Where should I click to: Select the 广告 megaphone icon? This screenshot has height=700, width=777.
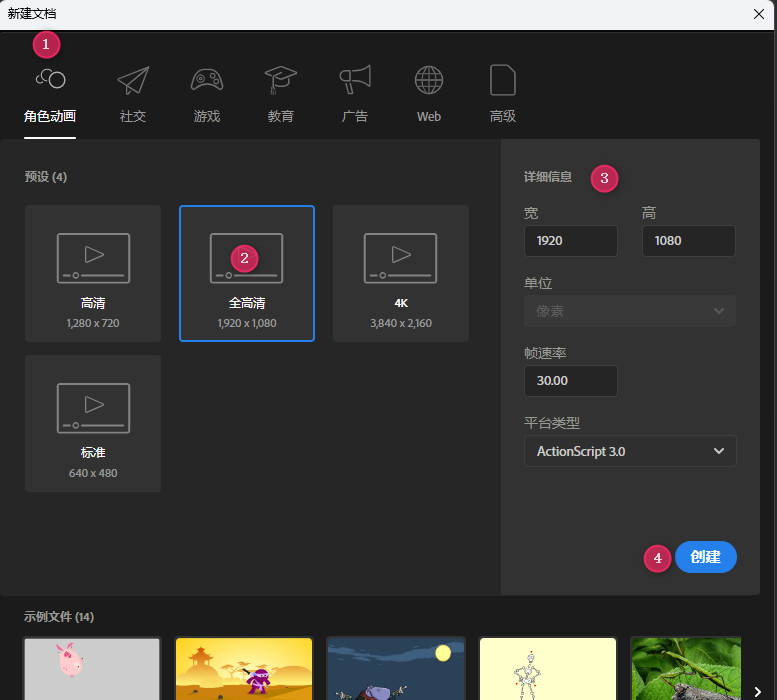tap(355, 79)
